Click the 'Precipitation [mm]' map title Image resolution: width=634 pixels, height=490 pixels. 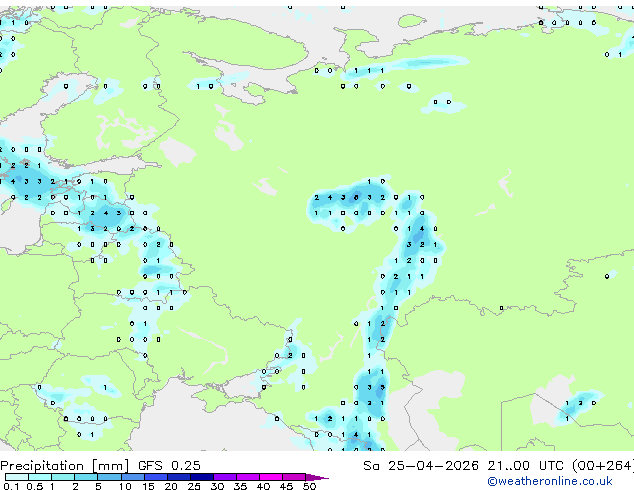65,466
